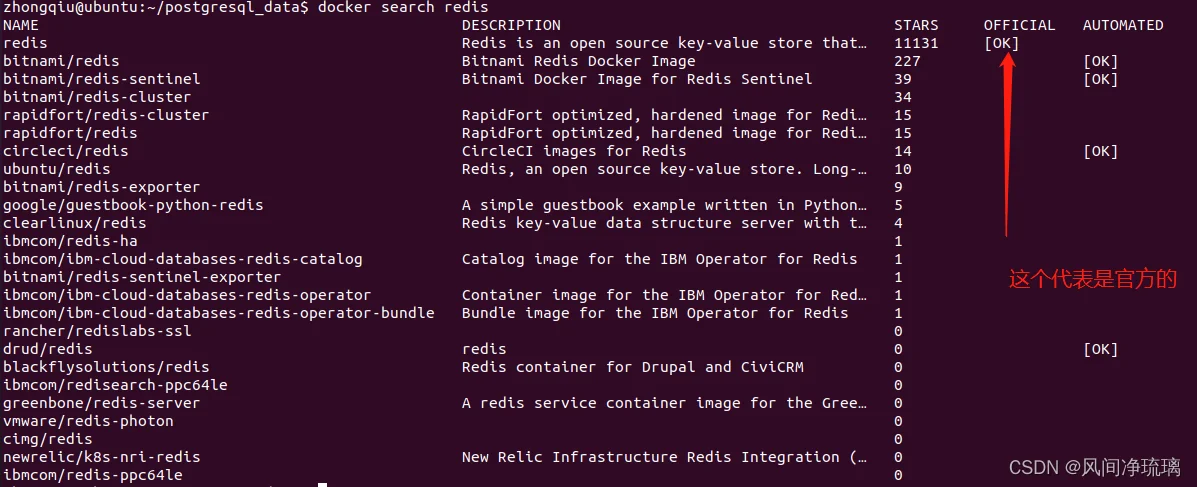Click the automated [OK] for bitnami/redis

[x=1100, y=61]
